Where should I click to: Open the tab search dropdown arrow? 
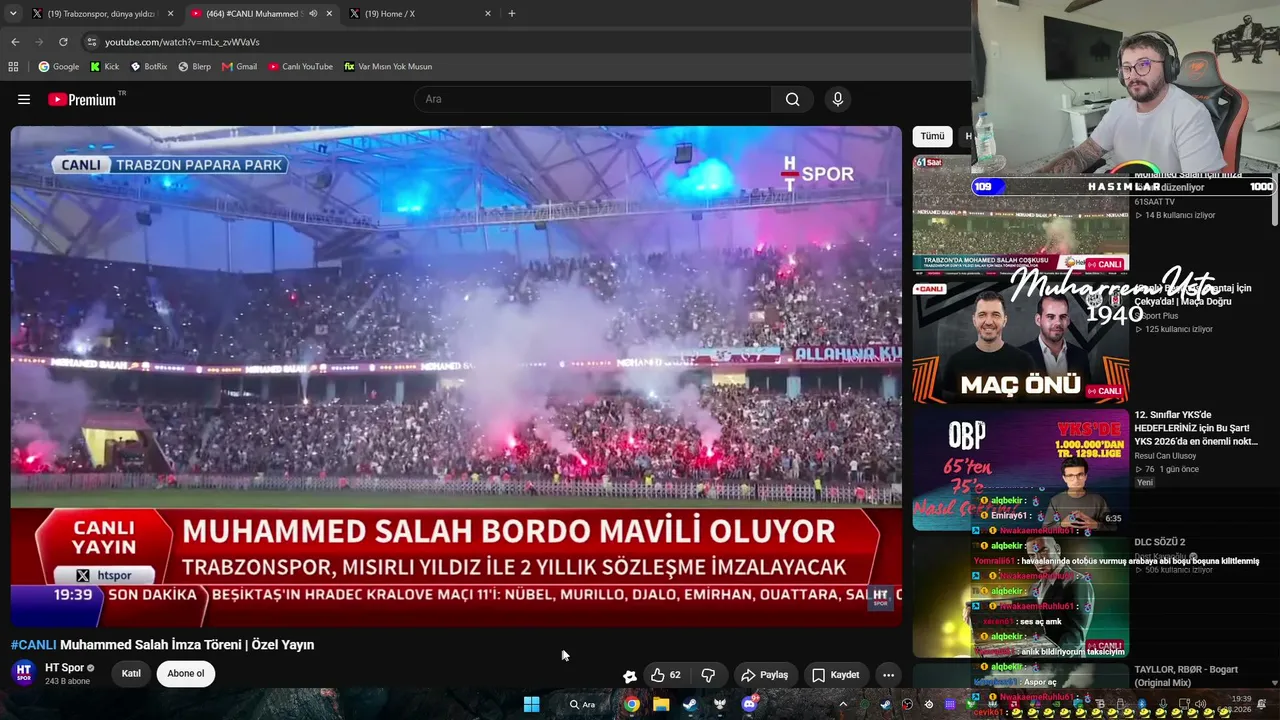[x=13, y=14]
